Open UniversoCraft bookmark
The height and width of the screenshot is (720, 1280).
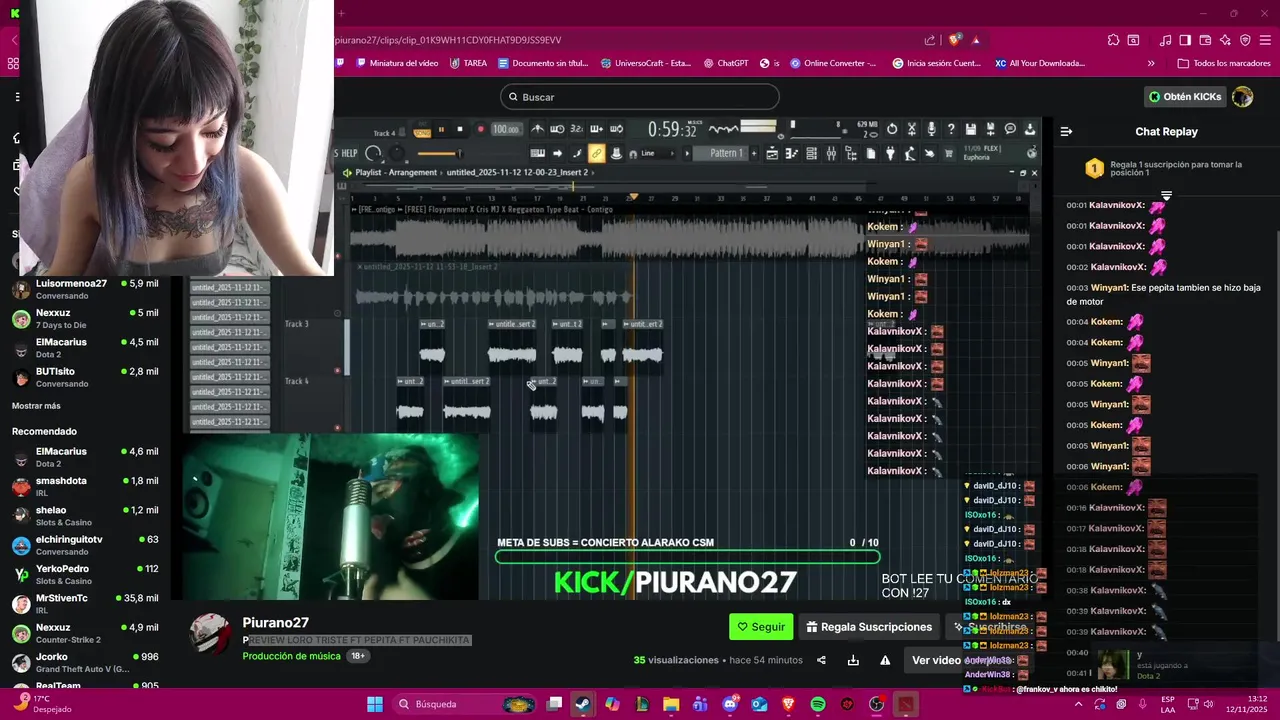tap(646, 63)
